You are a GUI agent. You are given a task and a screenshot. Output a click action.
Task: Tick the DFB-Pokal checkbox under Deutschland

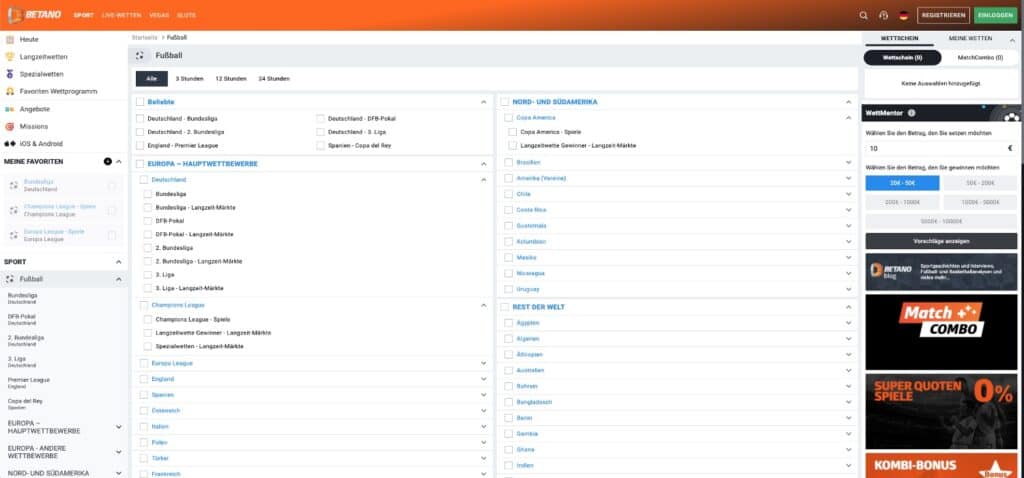coord(148,221)
